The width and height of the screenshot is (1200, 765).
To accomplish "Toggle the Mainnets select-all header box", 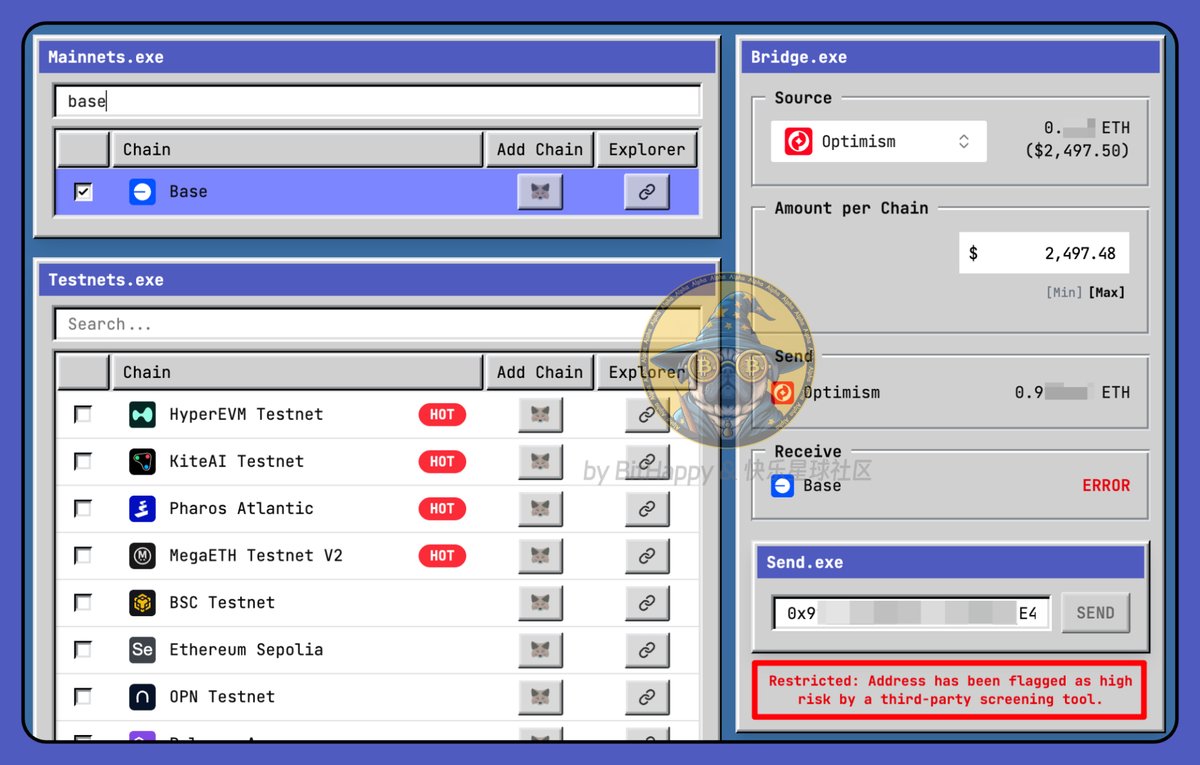I will 83,149.
